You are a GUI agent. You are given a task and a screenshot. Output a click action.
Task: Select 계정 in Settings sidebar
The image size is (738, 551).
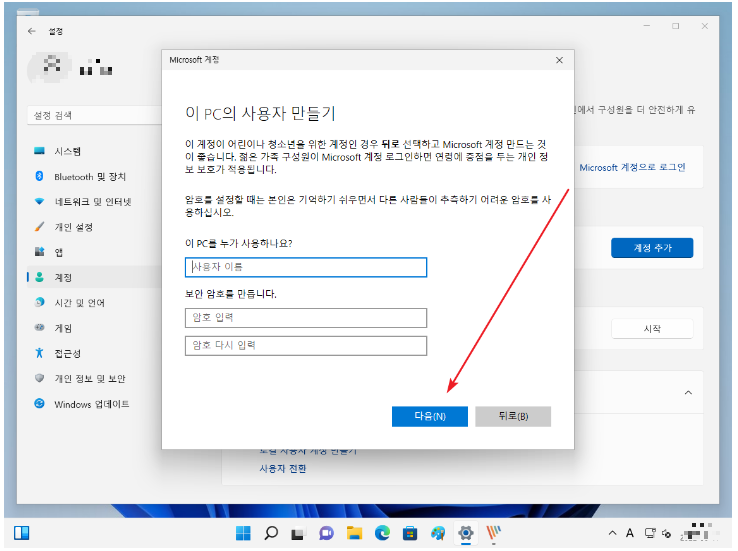(94, 278)
